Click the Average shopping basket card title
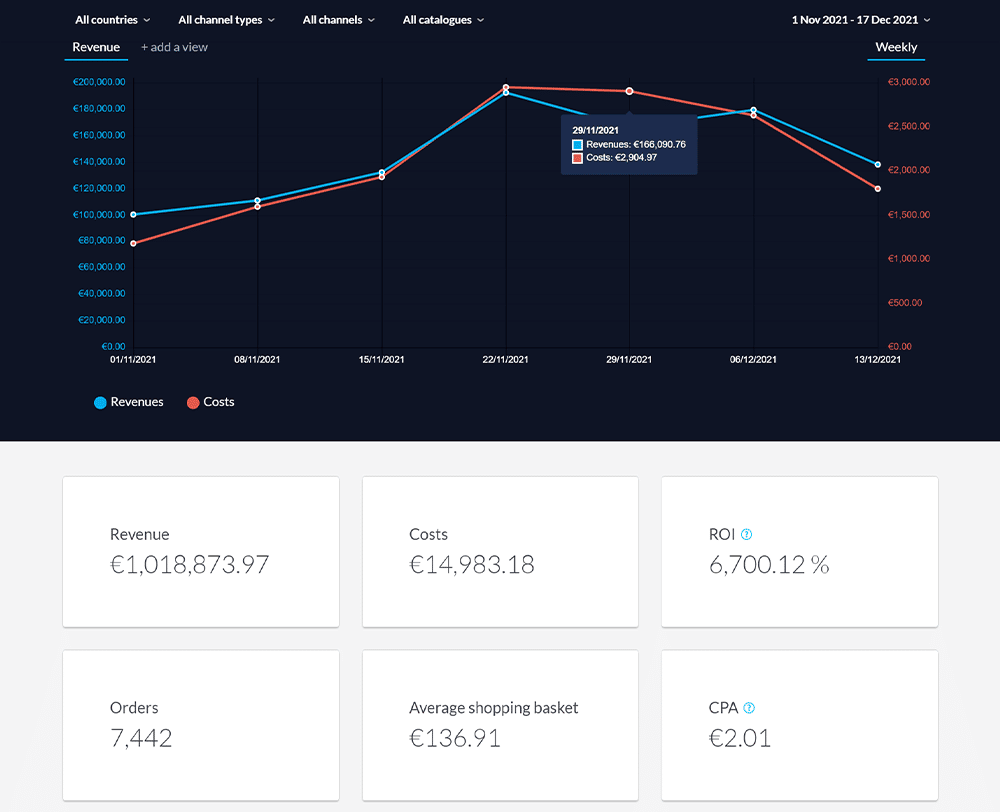1000x812 pixels. (x=494, y=708)
